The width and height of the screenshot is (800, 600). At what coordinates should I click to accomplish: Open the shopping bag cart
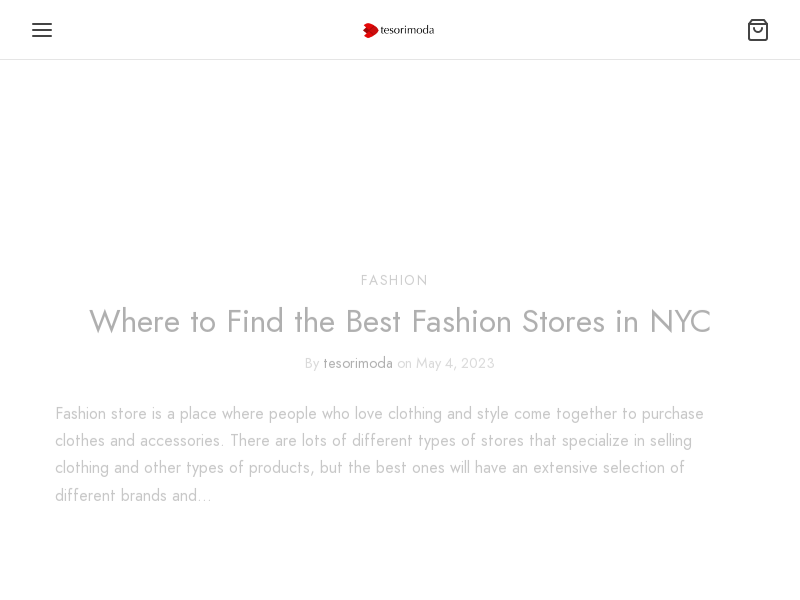pyautogui.click(x=758, y=30)
